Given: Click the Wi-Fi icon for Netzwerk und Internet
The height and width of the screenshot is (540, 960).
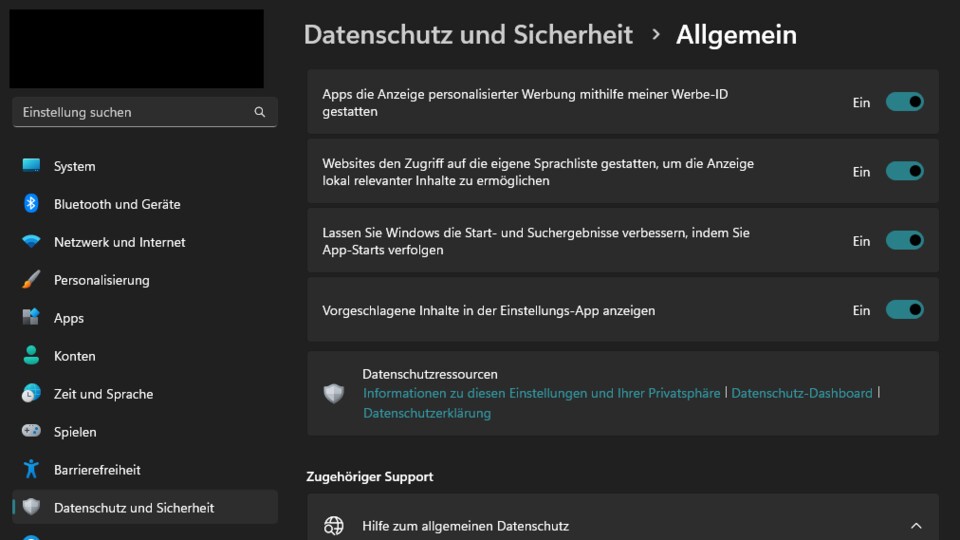Looking at the screenshot, I should pyautogui.click(x=31, y=241).
